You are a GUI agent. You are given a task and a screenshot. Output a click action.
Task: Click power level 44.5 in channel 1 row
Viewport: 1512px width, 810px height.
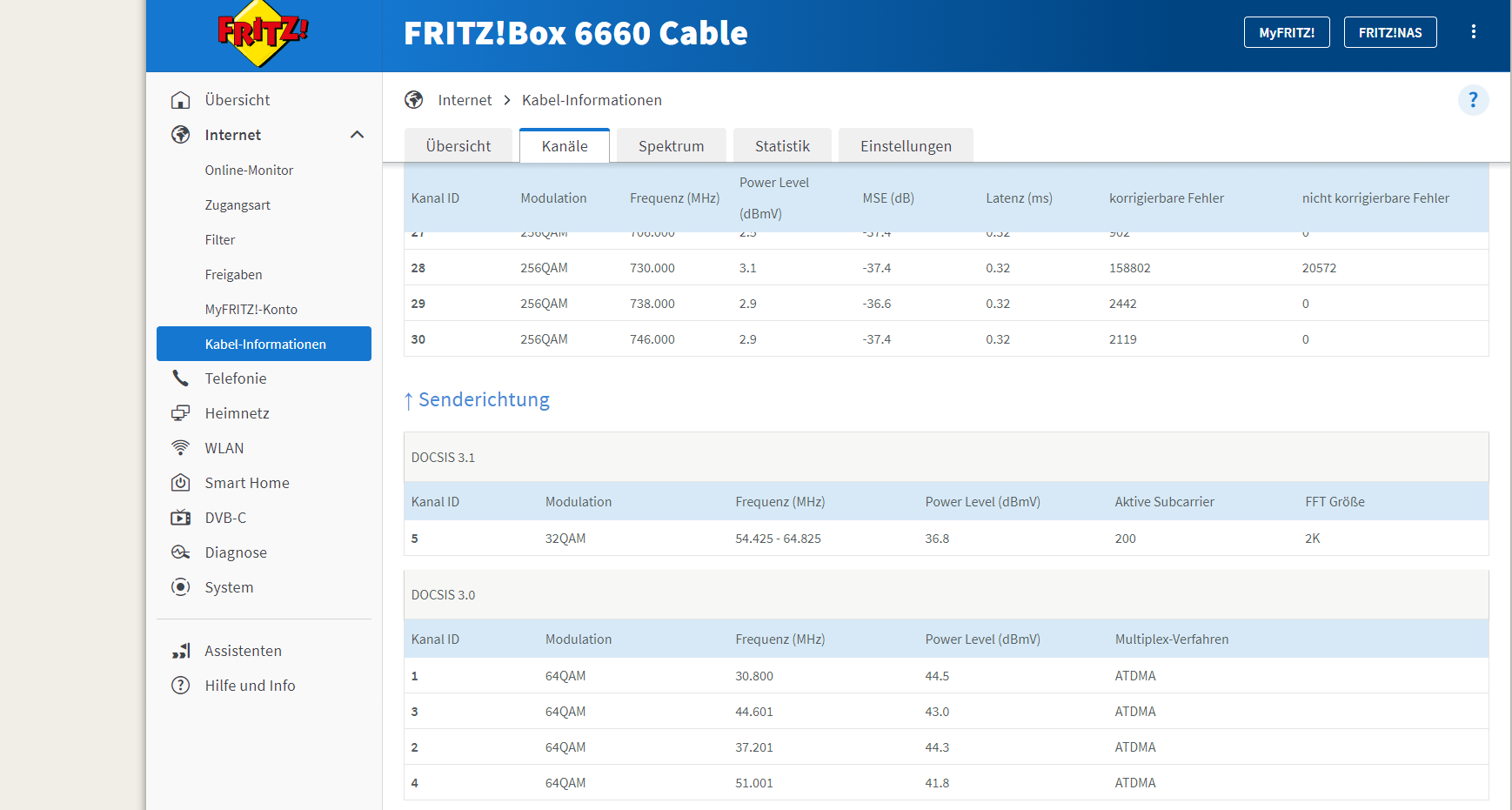(937, 676)
